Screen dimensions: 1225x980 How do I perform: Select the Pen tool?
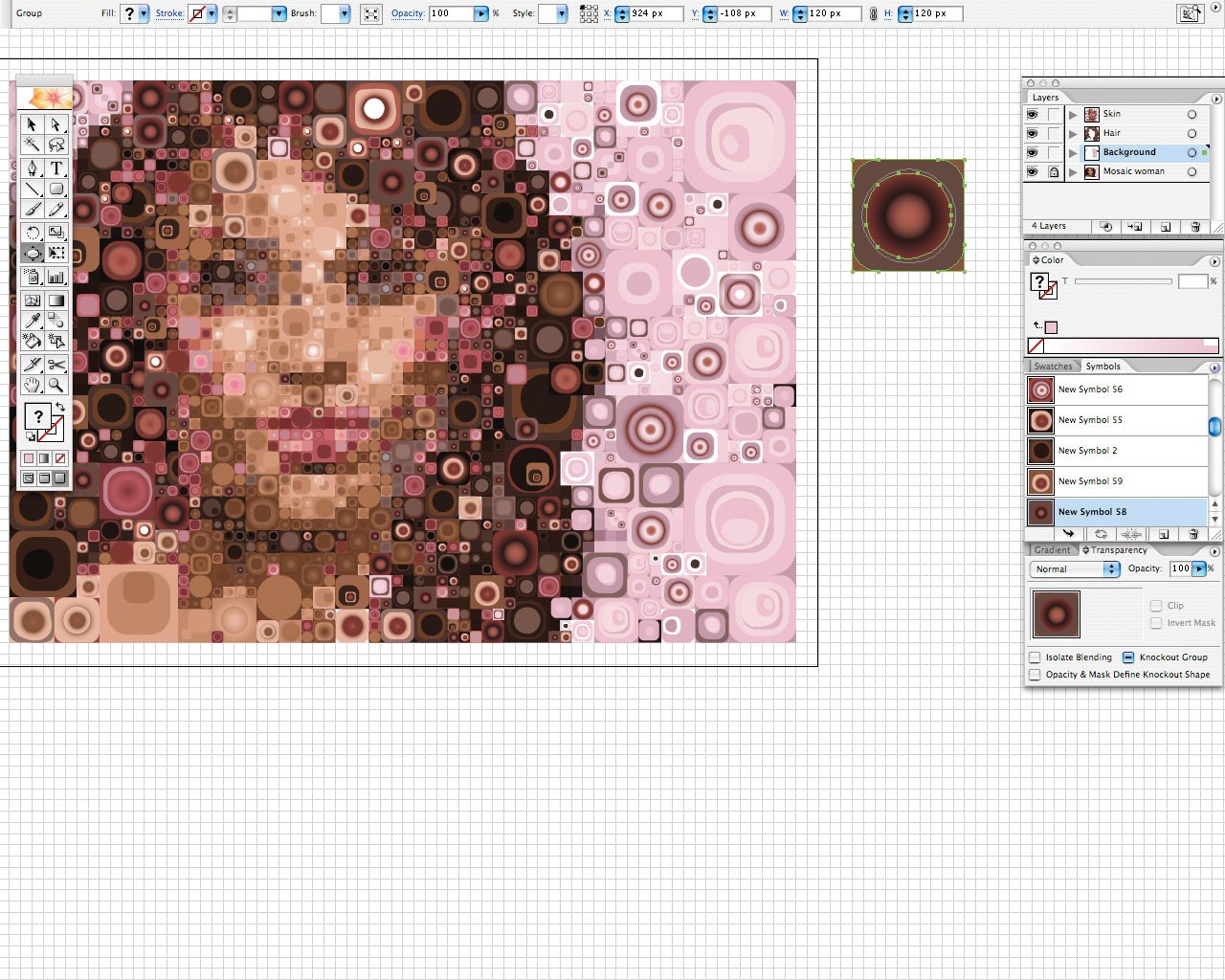[x=32, y=170]
